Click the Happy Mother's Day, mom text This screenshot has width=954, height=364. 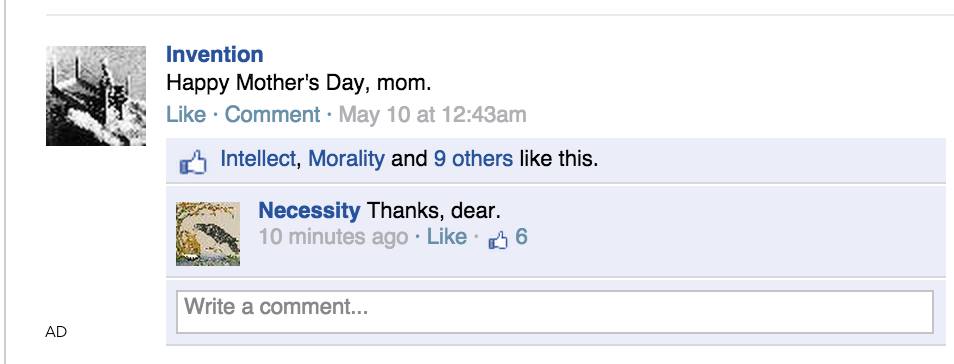pyautogui.click(x=299, y=83)
